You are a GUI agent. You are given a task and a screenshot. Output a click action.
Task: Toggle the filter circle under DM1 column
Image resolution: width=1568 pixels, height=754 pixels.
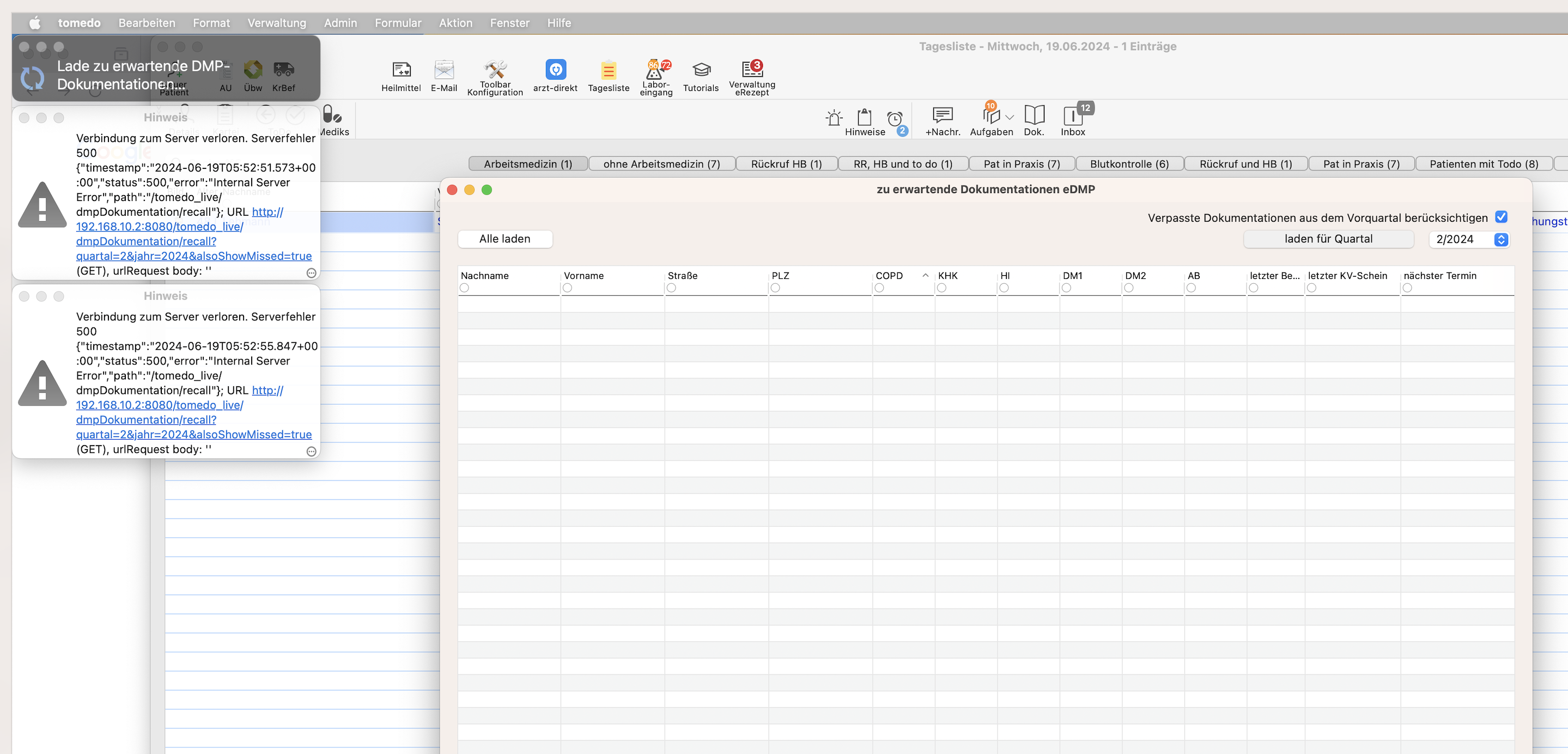(1066, 288)
